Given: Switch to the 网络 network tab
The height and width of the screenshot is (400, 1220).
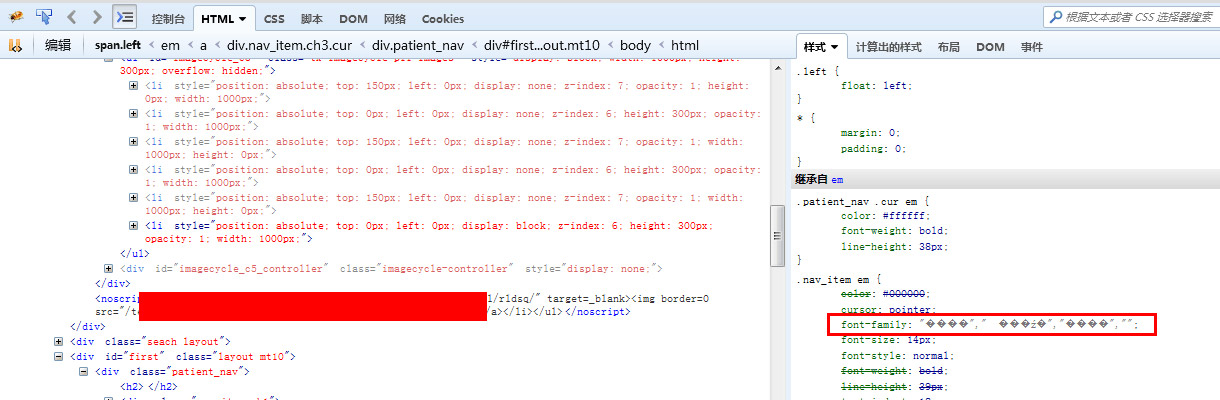Looking at the screenshot, I should [x=395, y=19].
